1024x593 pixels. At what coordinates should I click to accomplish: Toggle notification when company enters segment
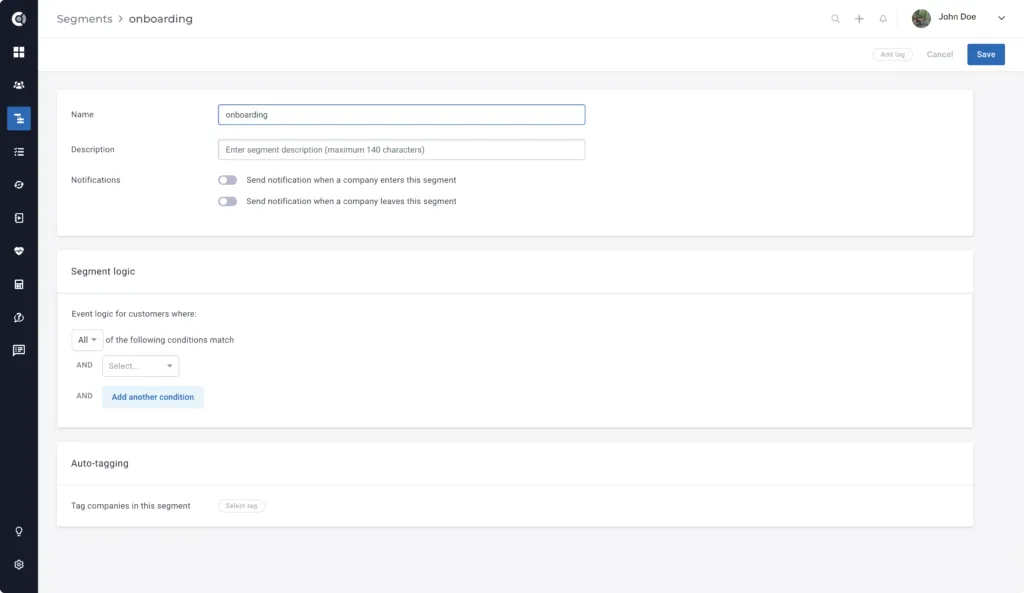click(227, 180)
